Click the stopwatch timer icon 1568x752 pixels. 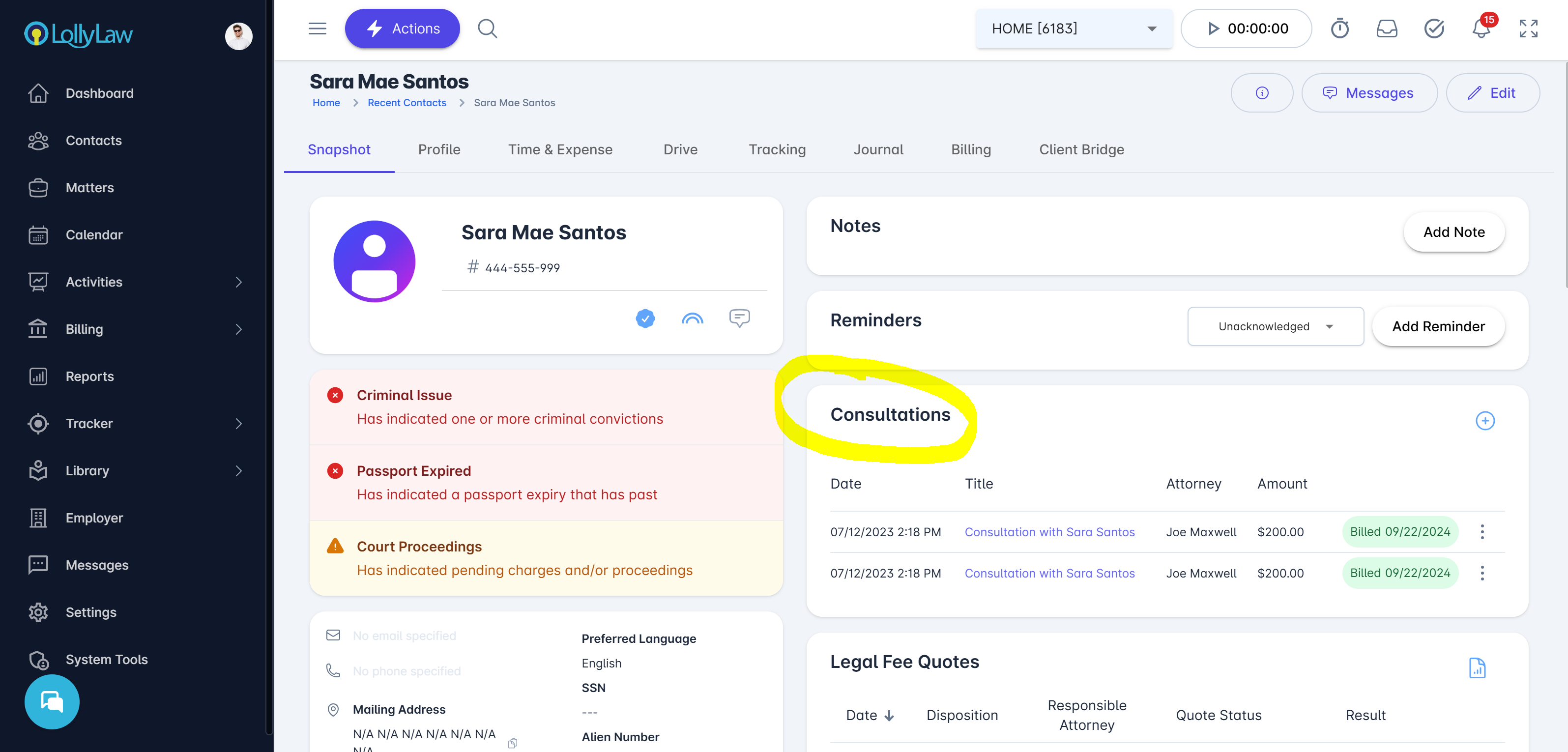pyautogui.click(x=1339, y=29)
